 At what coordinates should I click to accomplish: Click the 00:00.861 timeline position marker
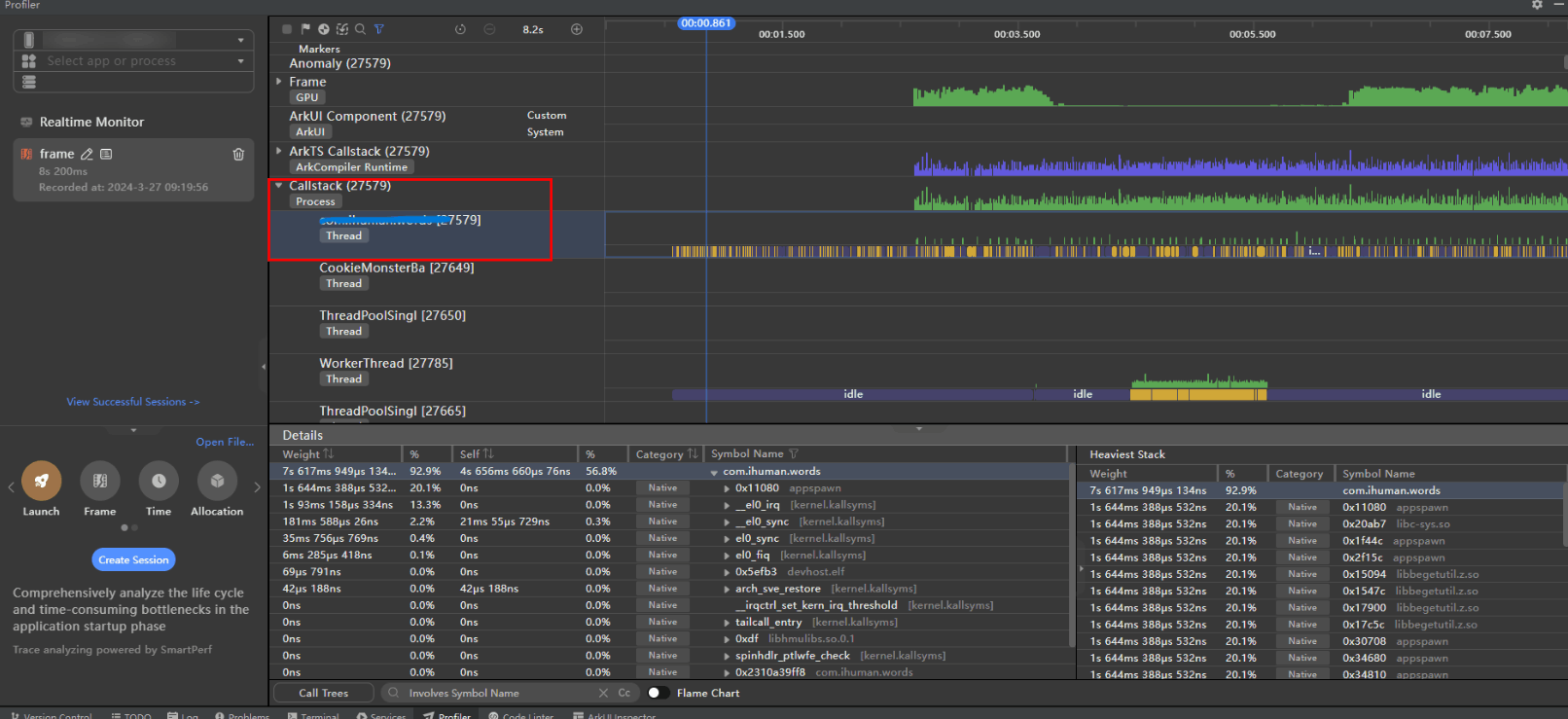click(706, 23)
